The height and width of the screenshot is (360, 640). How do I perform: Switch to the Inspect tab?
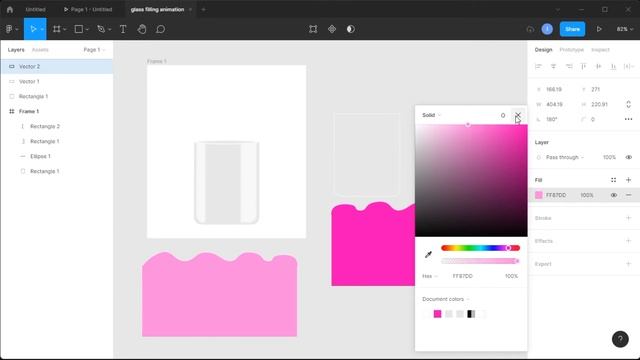(600, 50)
